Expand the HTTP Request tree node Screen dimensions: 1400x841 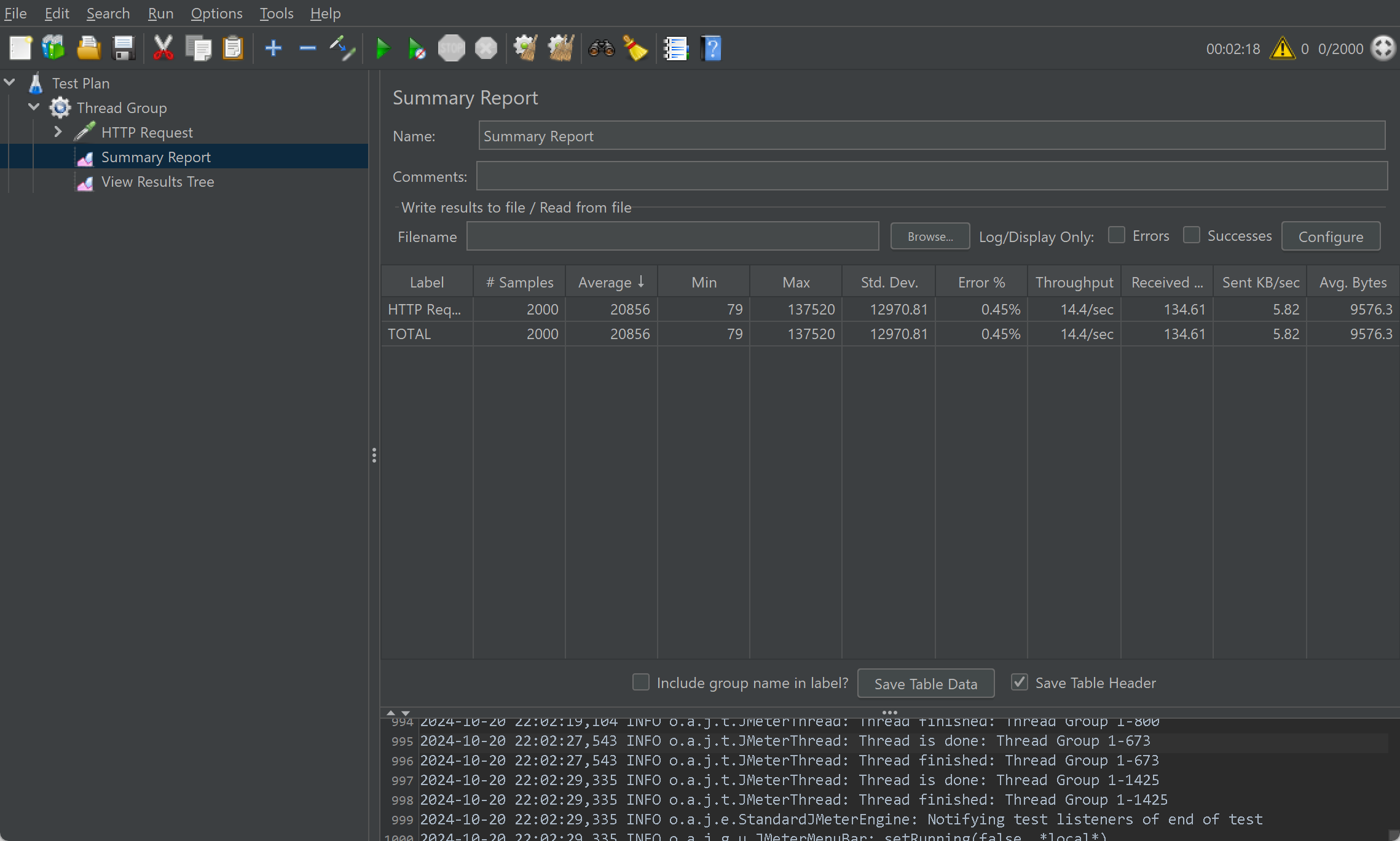tap(58, 132)
